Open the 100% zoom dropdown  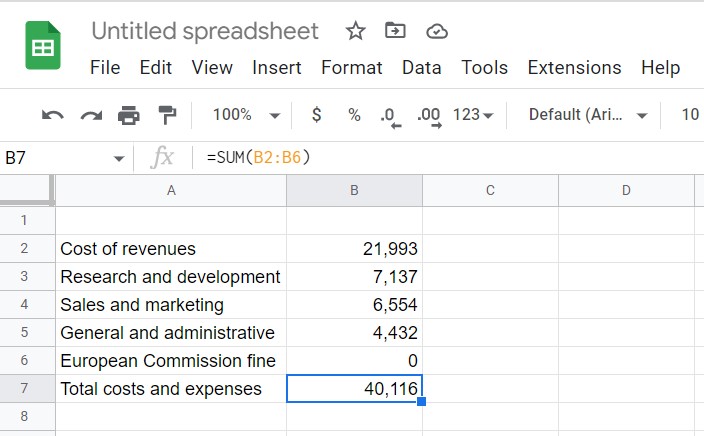(246, 115)
